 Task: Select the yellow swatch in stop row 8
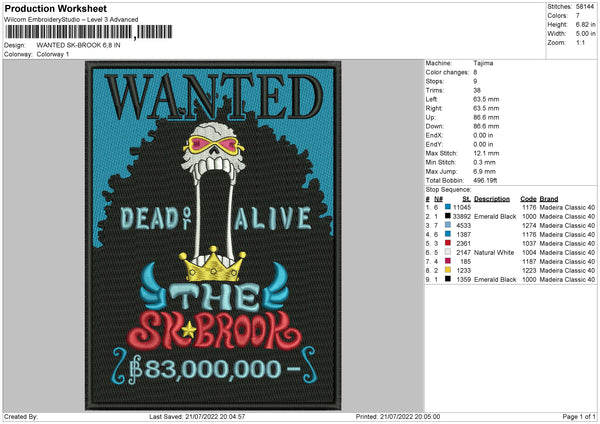click(448, 270)
